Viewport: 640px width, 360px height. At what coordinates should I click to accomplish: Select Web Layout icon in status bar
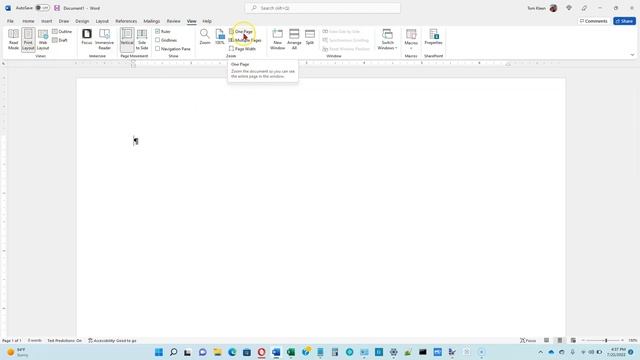pos(573,340)
